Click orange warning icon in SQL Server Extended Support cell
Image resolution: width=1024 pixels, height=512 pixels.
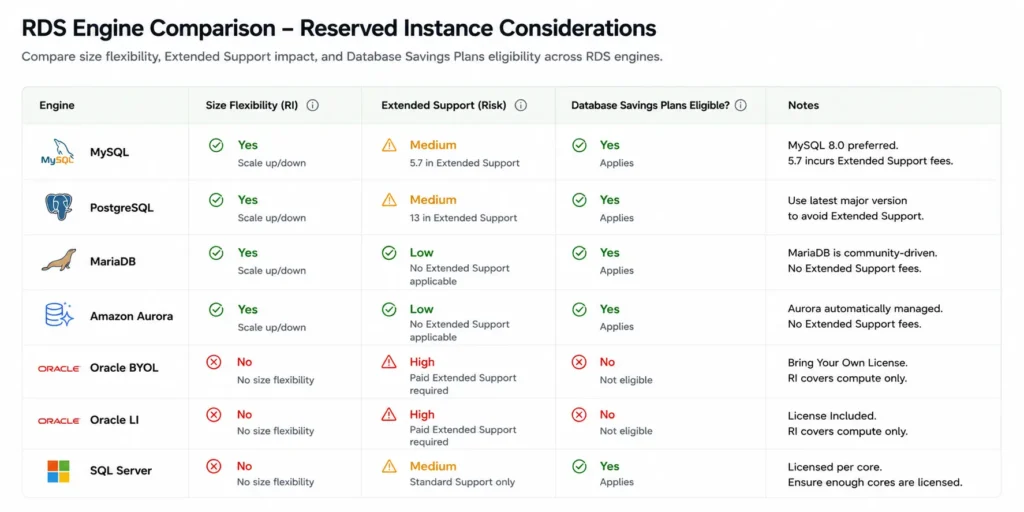[x=389, y=466]
